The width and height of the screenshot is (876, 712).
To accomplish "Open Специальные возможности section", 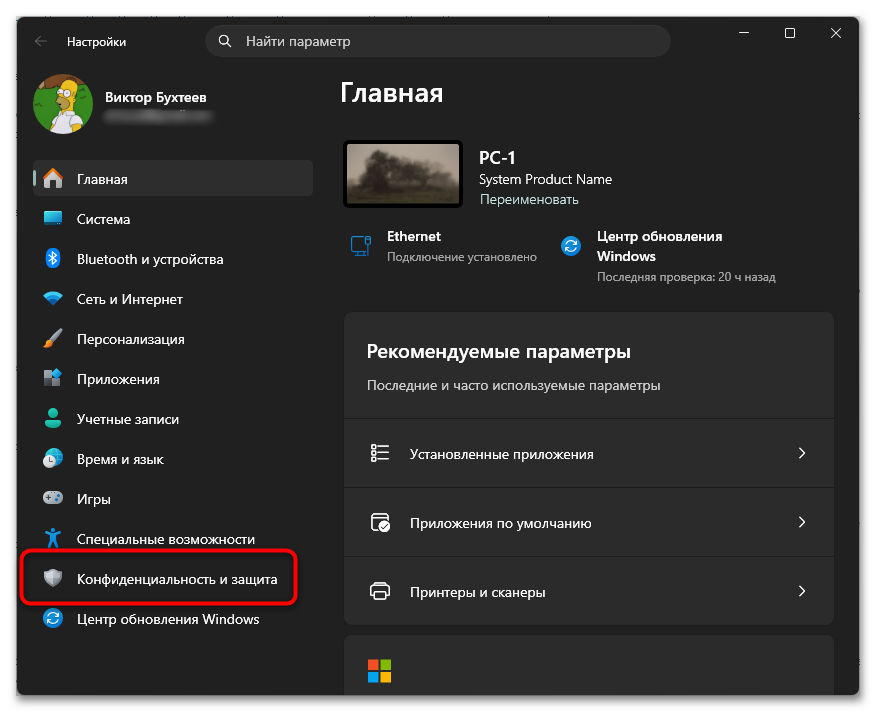I will pyautogui.click(x=173, y=539).
